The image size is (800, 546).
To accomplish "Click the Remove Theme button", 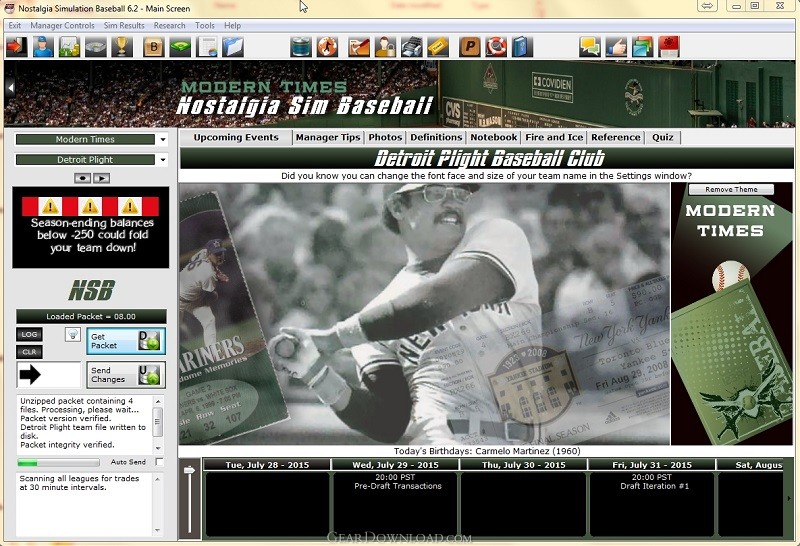I will (x=731, y=189).
